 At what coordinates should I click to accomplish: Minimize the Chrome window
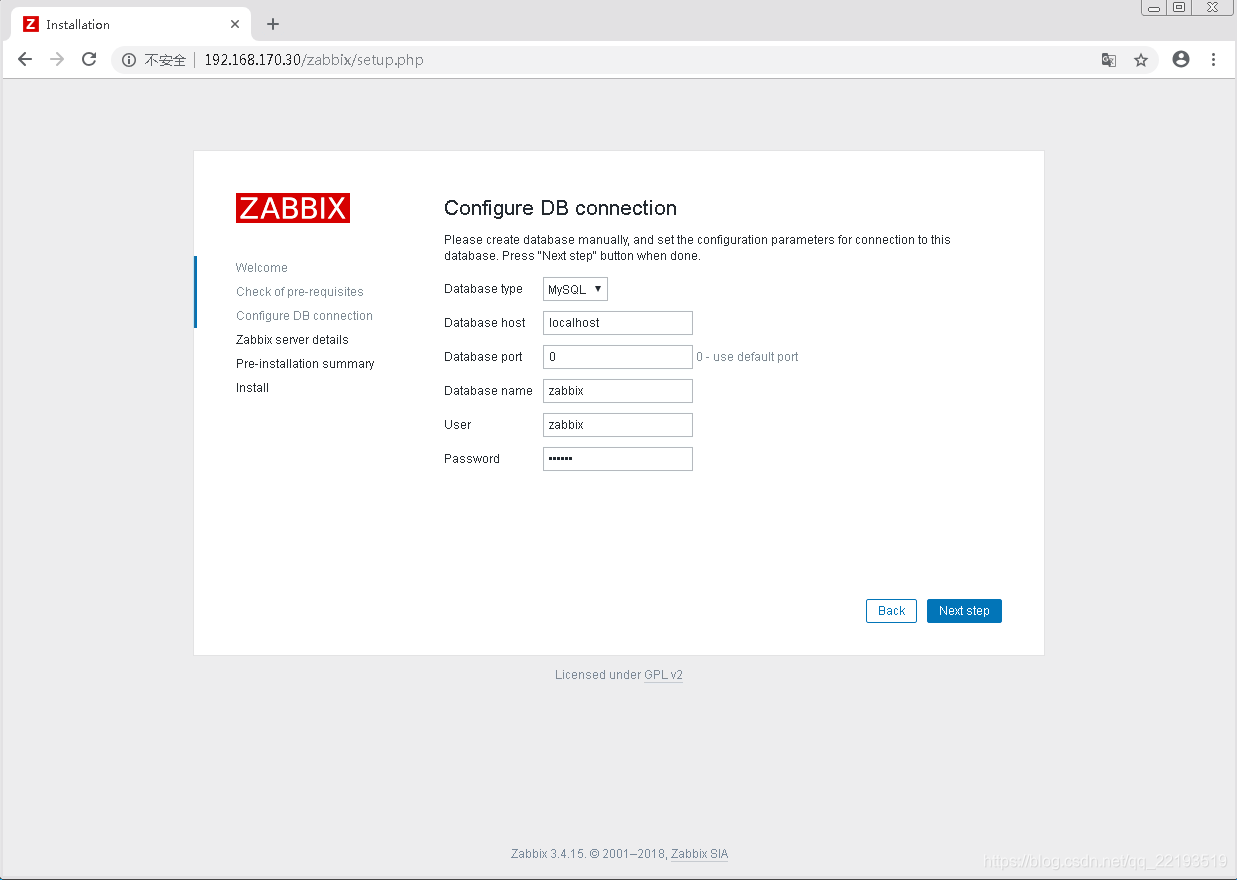tap(1154, 7)
